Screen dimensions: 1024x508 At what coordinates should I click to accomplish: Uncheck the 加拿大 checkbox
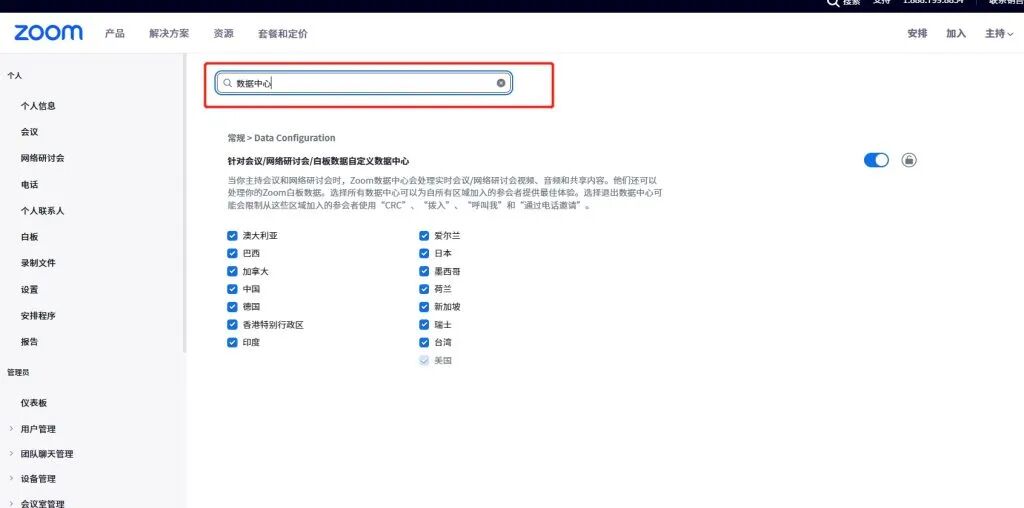coord(232,271)
